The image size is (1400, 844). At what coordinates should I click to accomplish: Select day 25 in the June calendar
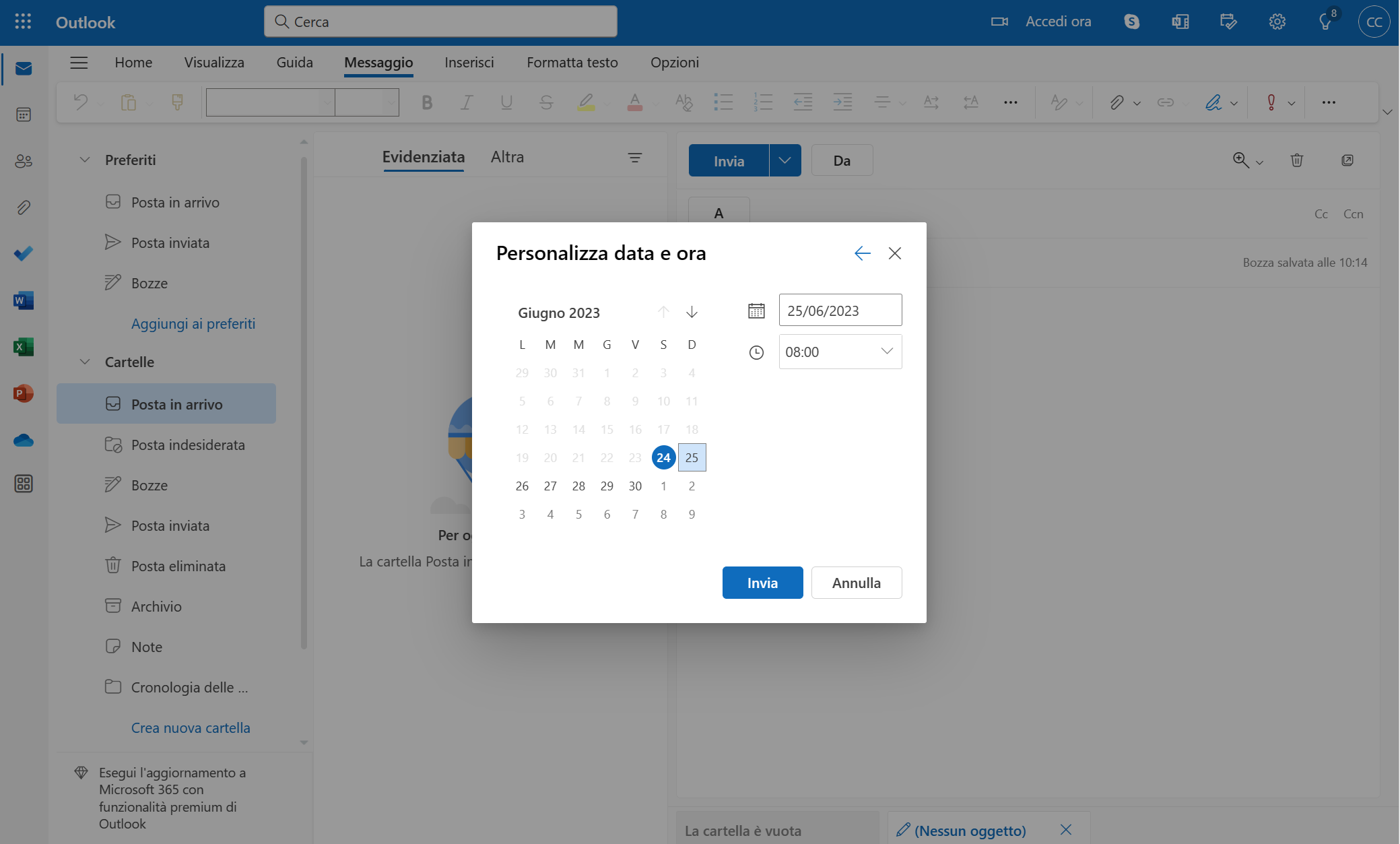tap(692, 457)
